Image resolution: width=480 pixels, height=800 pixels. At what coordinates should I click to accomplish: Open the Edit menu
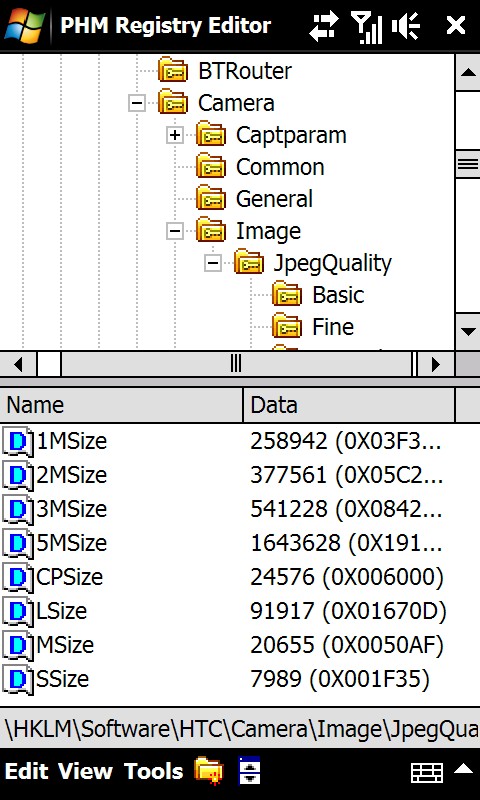[27, 771]
